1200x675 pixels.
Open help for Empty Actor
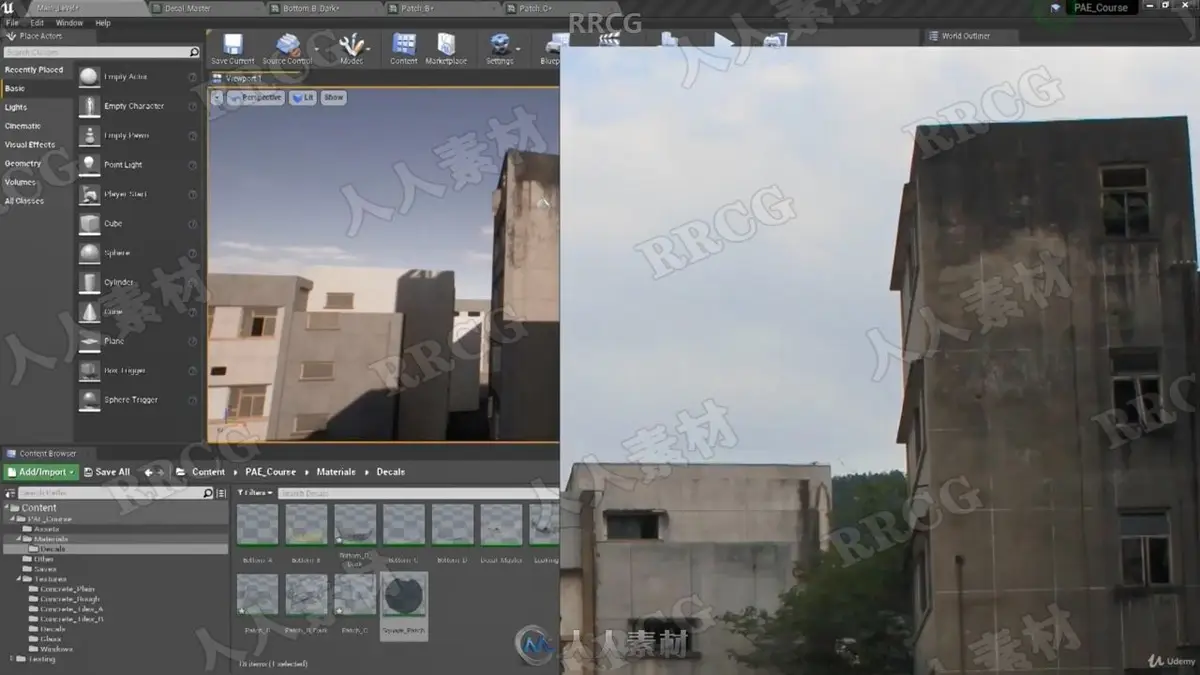192,77
